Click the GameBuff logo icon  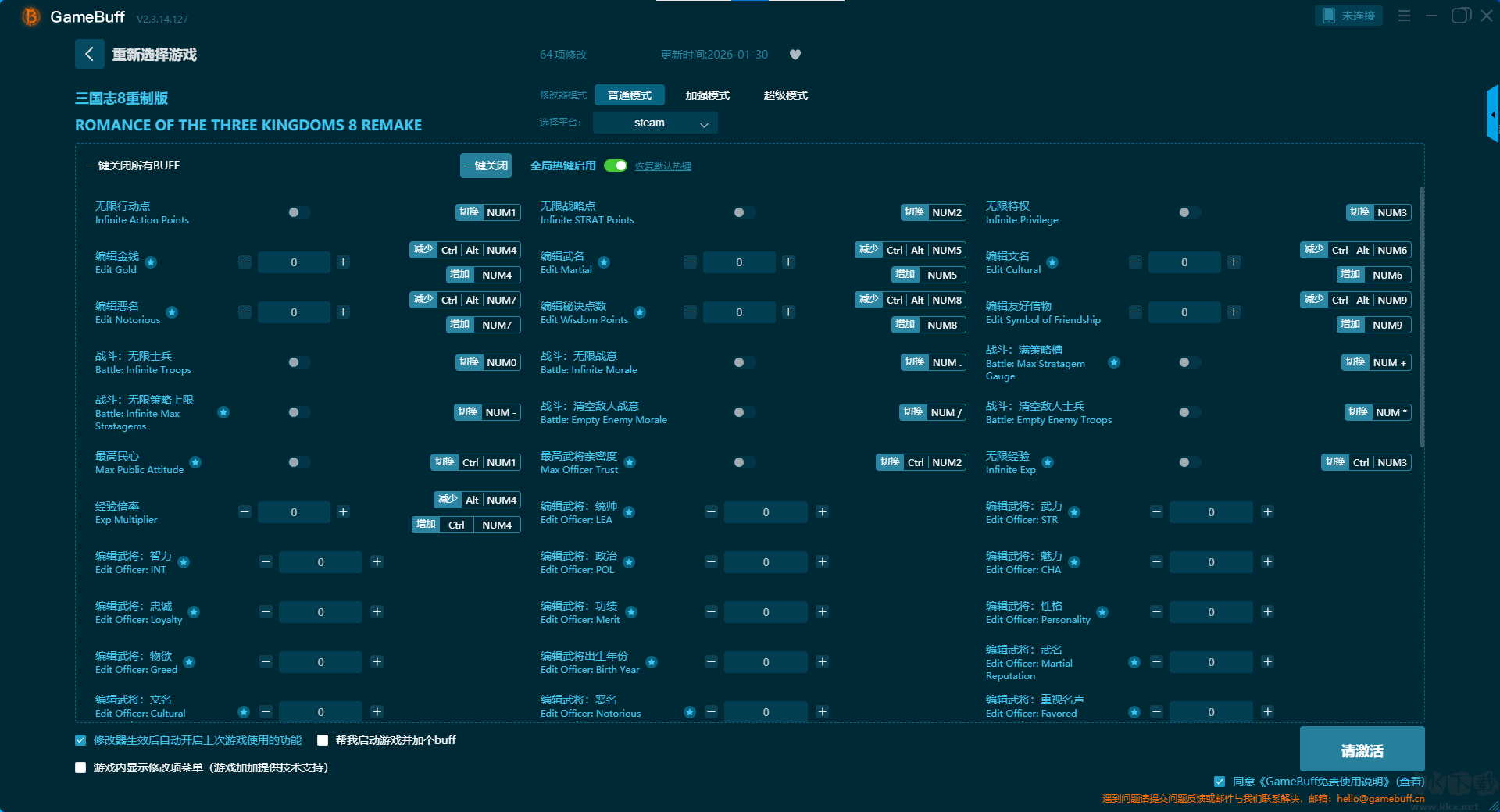point(30,16)
